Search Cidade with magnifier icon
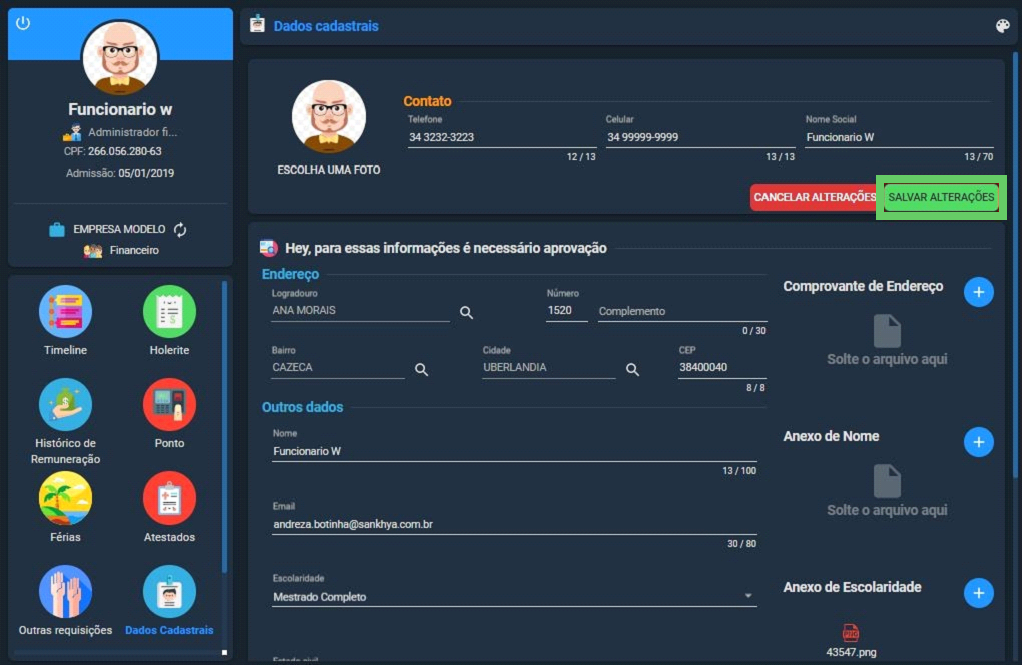 [x=632, y=370]
